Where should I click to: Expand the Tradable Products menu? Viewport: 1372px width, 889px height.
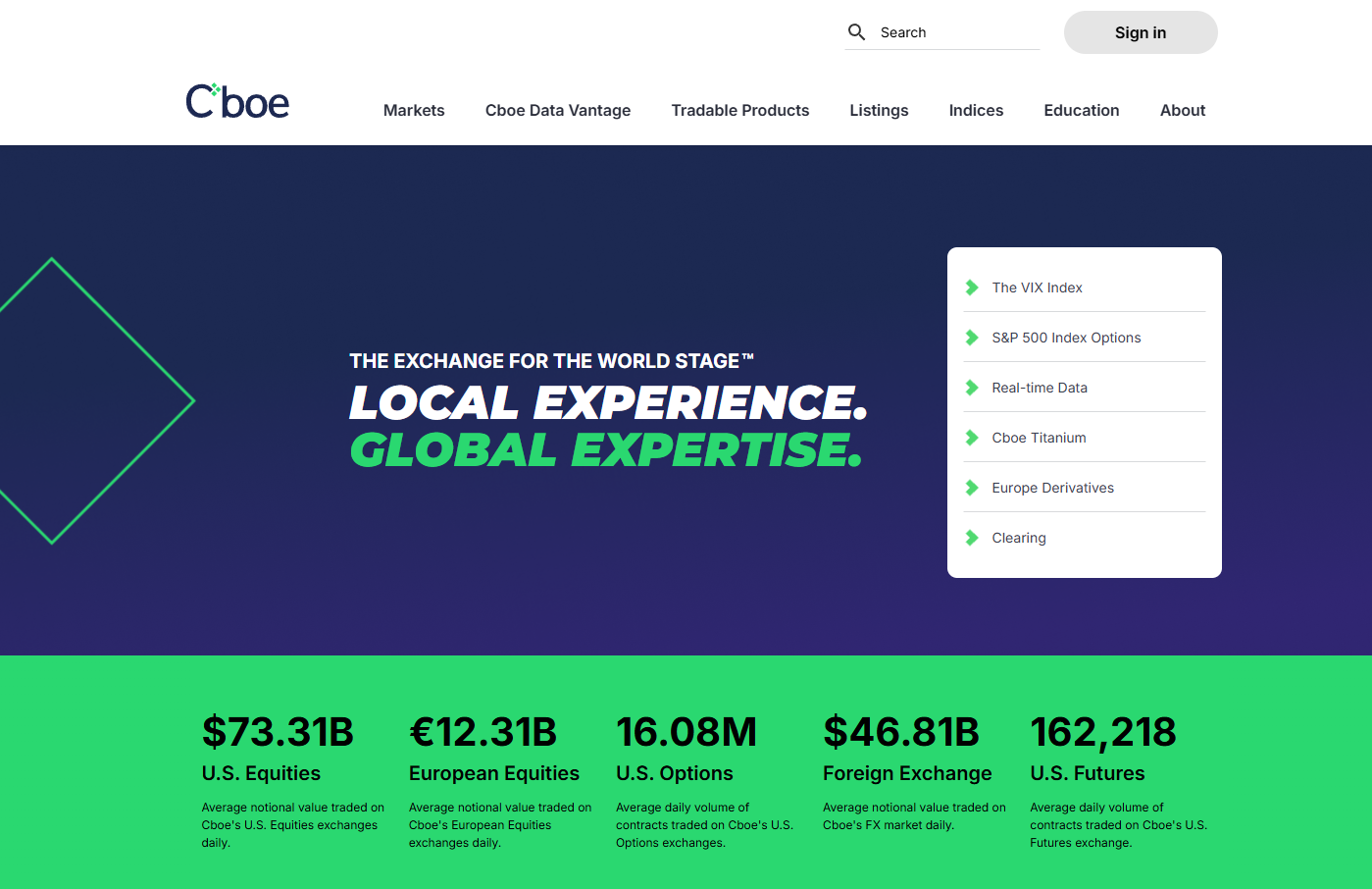[739, 111]
